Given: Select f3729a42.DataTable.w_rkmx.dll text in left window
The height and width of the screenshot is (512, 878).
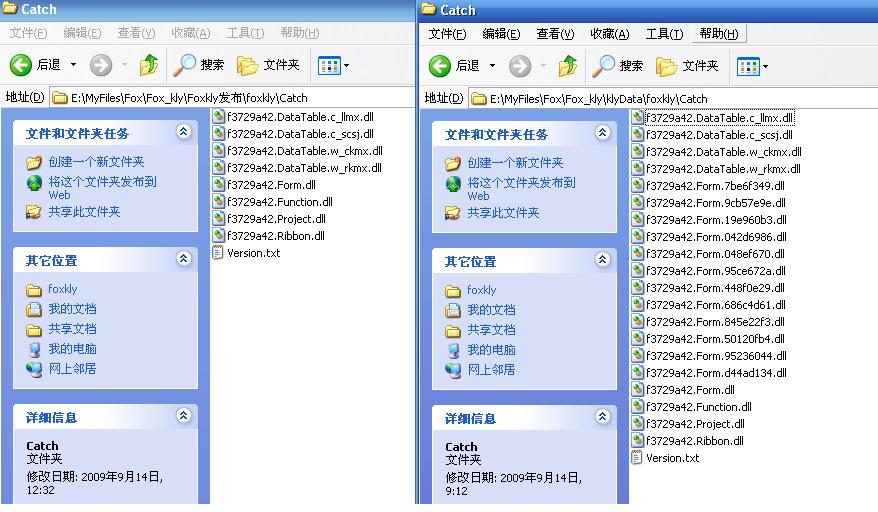Looking at the screenshot, I should point(305,168).
